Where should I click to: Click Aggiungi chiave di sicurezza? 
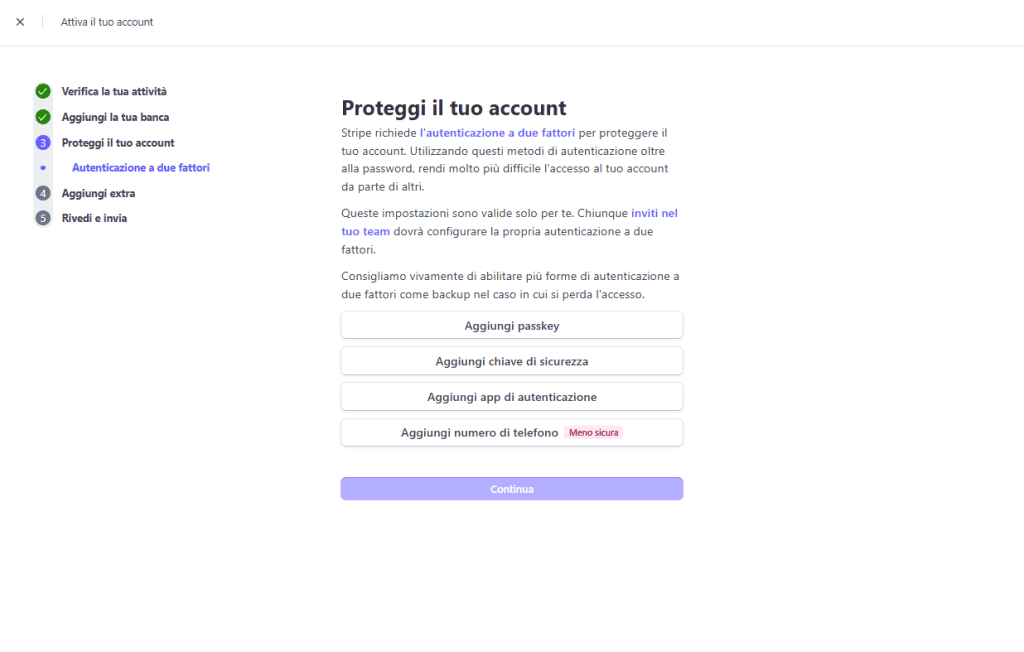(511, 360)
